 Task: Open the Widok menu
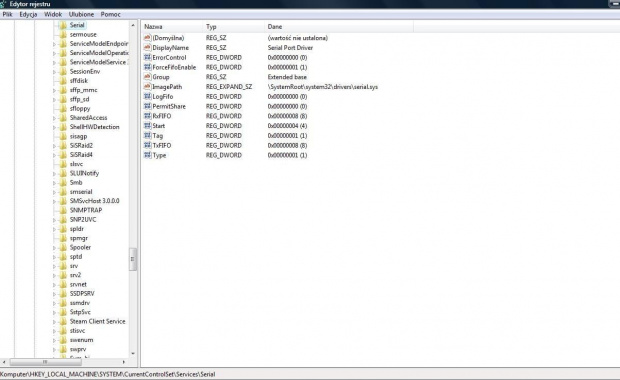click(x=53, y=14)
